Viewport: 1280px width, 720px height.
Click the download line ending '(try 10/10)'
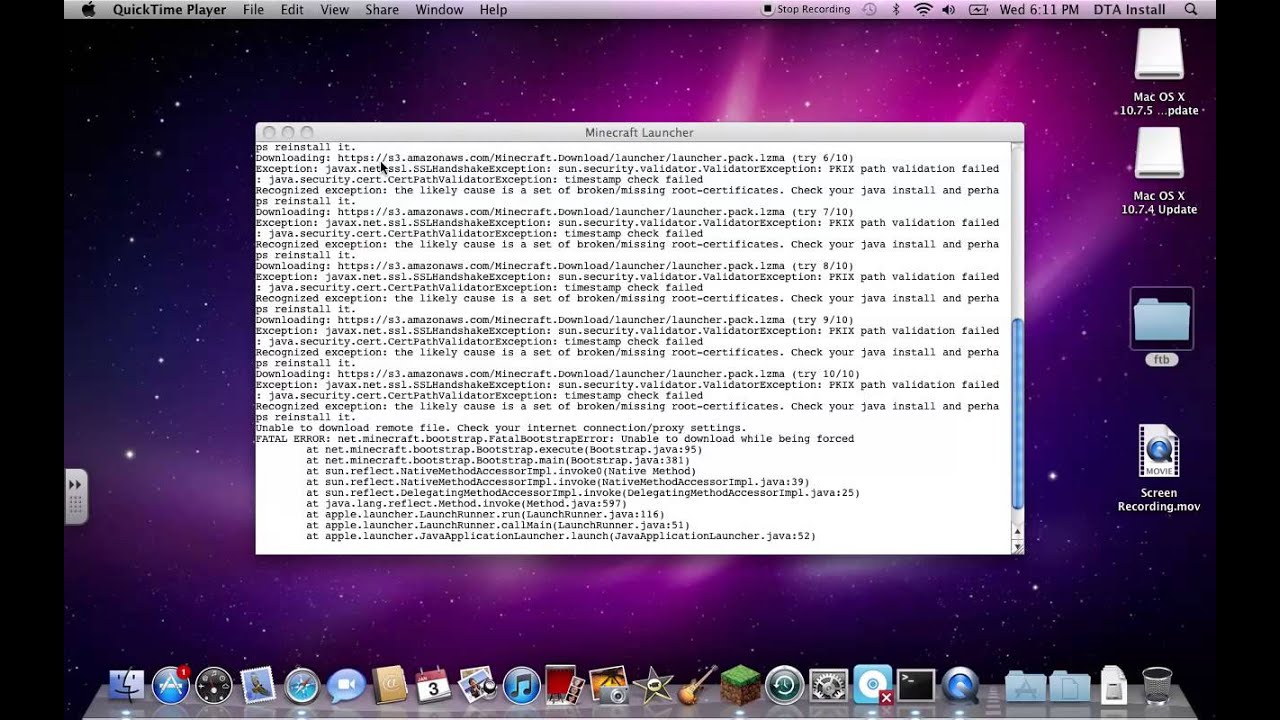(x=558, y=374)
